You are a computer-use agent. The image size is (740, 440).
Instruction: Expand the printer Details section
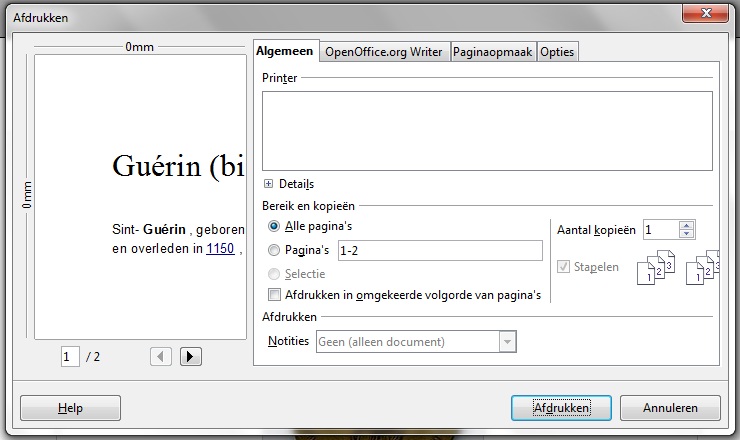click(x=269, y=184)
